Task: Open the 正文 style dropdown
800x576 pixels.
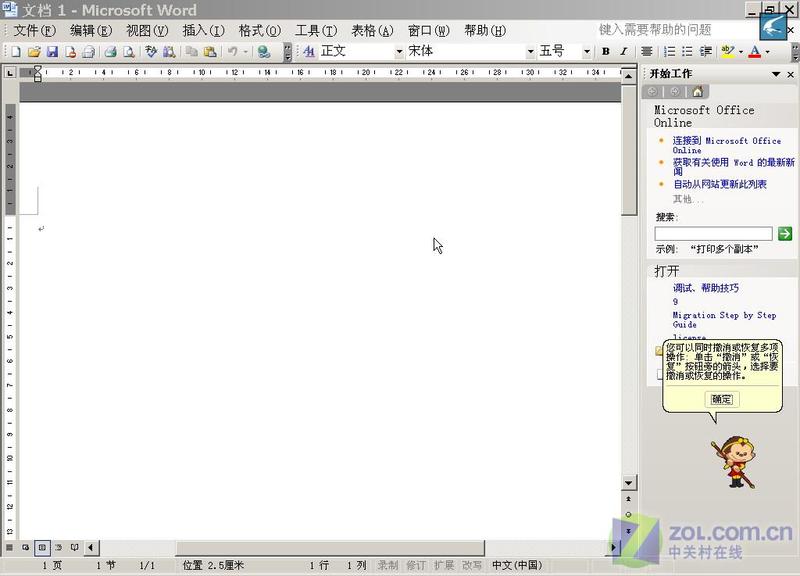Action: [x=399, y=52]
